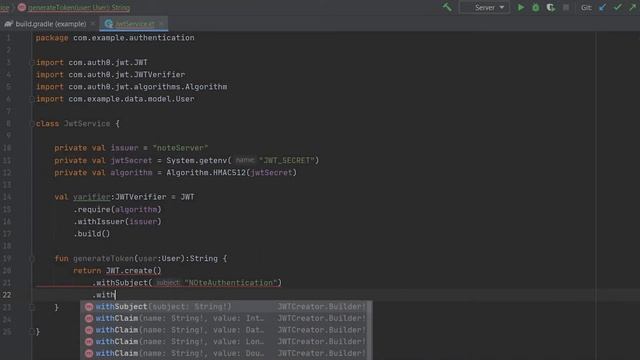Click the method icon beside withClaim Lon suggestion
This screenshot has height=360, width=640.
click(89, 342)
